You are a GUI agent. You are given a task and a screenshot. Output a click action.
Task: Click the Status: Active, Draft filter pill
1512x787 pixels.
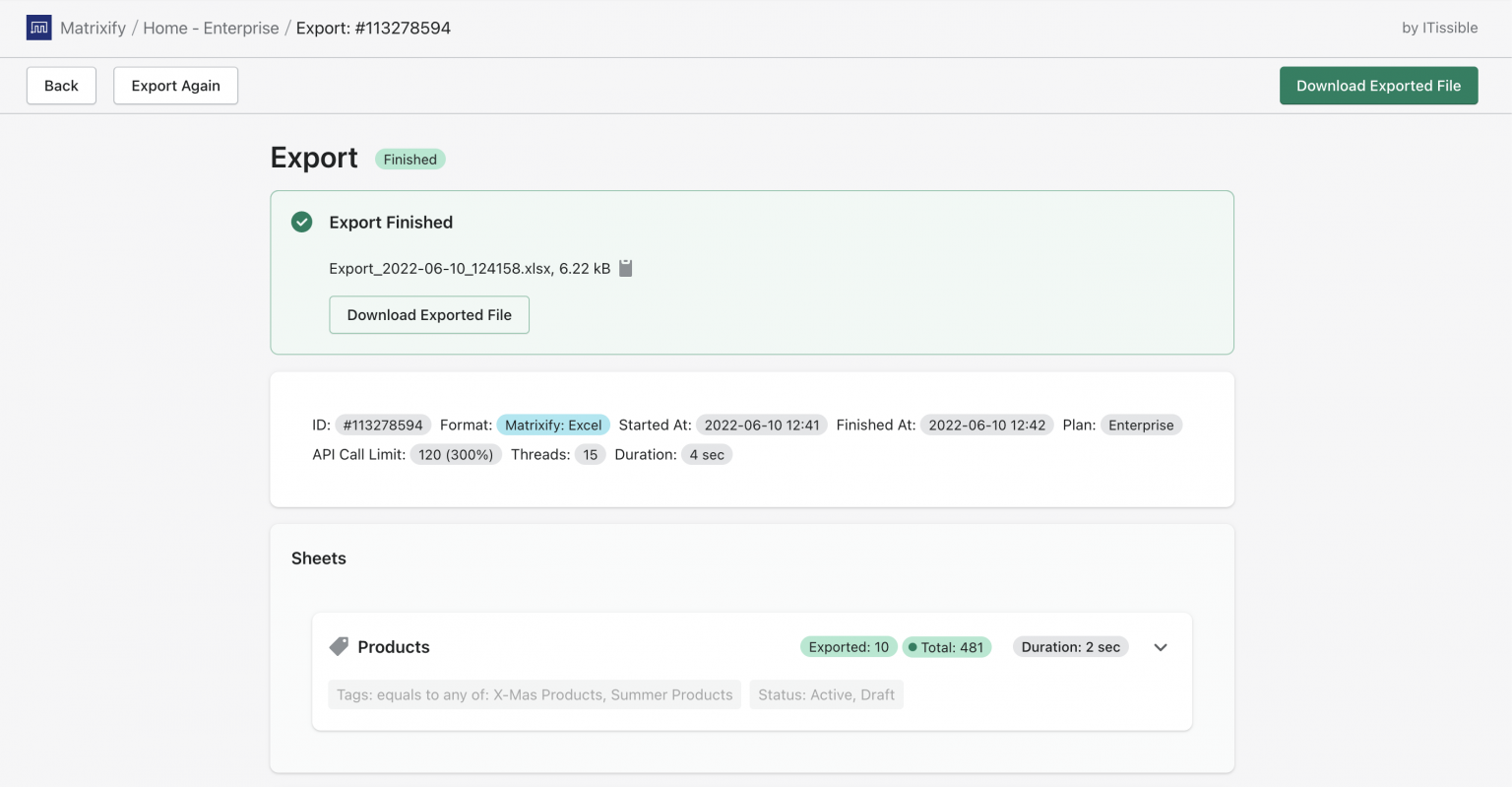click(826, 694)
